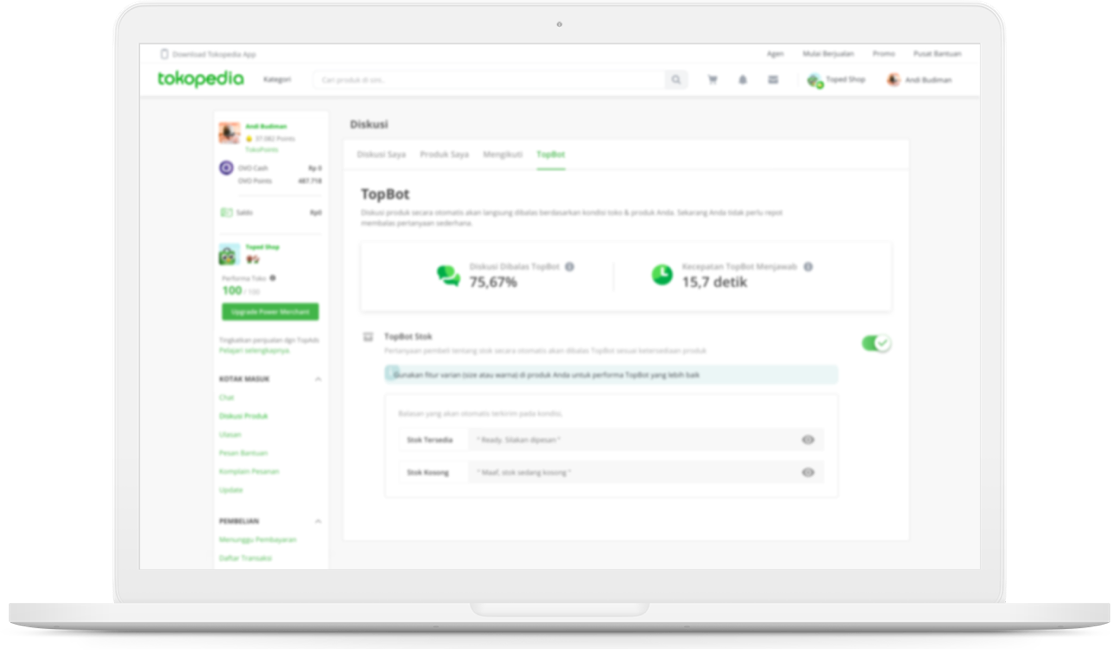
Task: Click the info icon on the varian tip banner
Action: (x=392, y=374)
